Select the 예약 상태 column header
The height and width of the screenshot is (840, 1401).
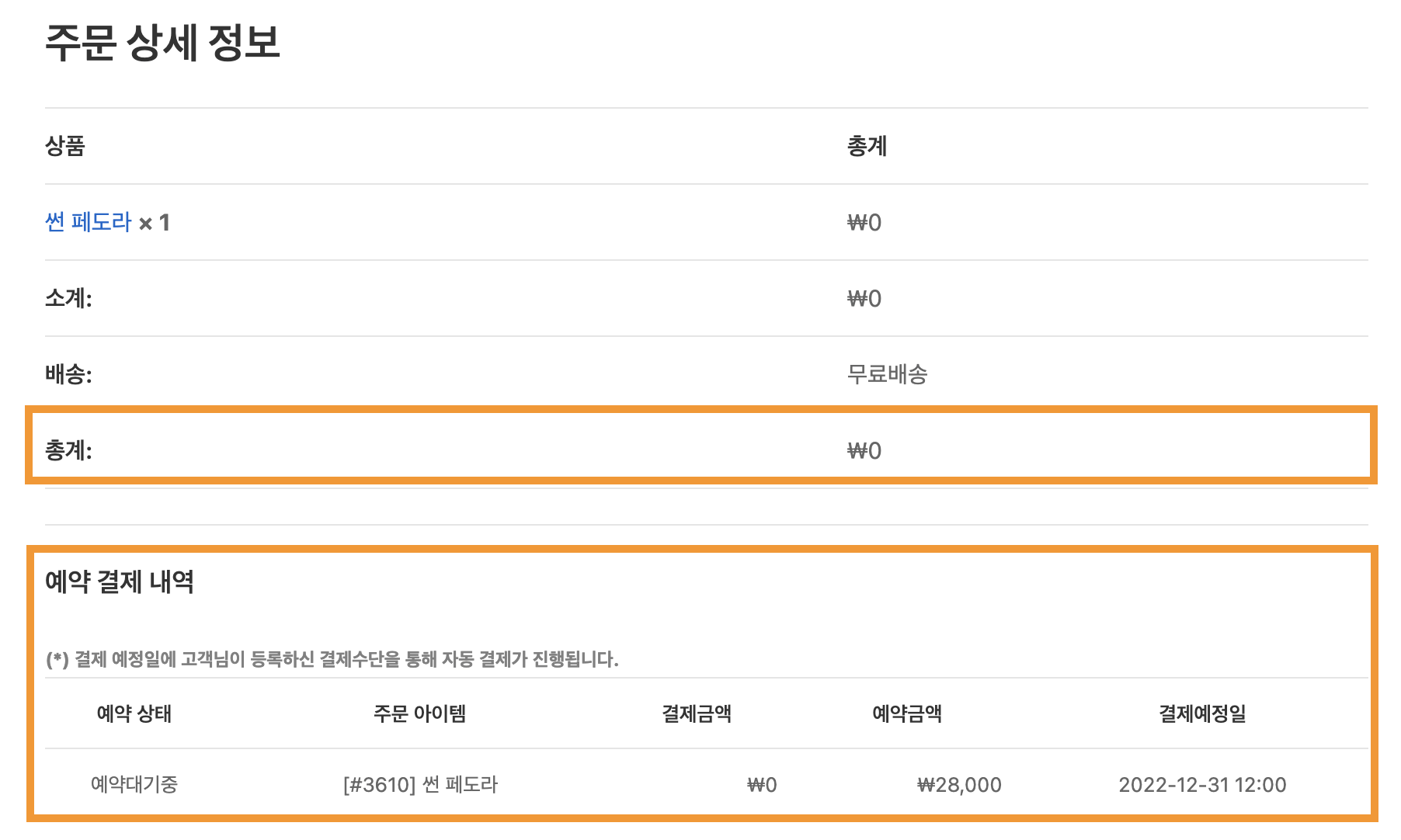(134, 713)
